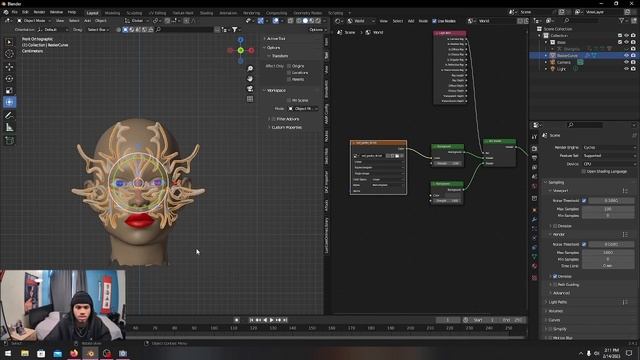640x360 pixels.
Task: Enable Affect Only Parents checkbox
Action: point(289,79)
